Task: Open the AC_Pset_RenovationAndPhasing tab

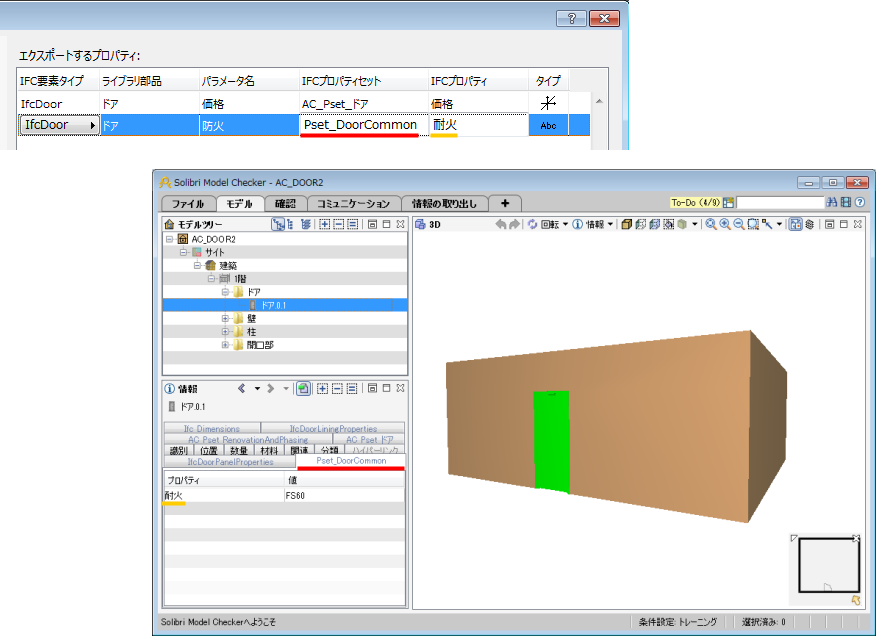Action: point(248,440)
